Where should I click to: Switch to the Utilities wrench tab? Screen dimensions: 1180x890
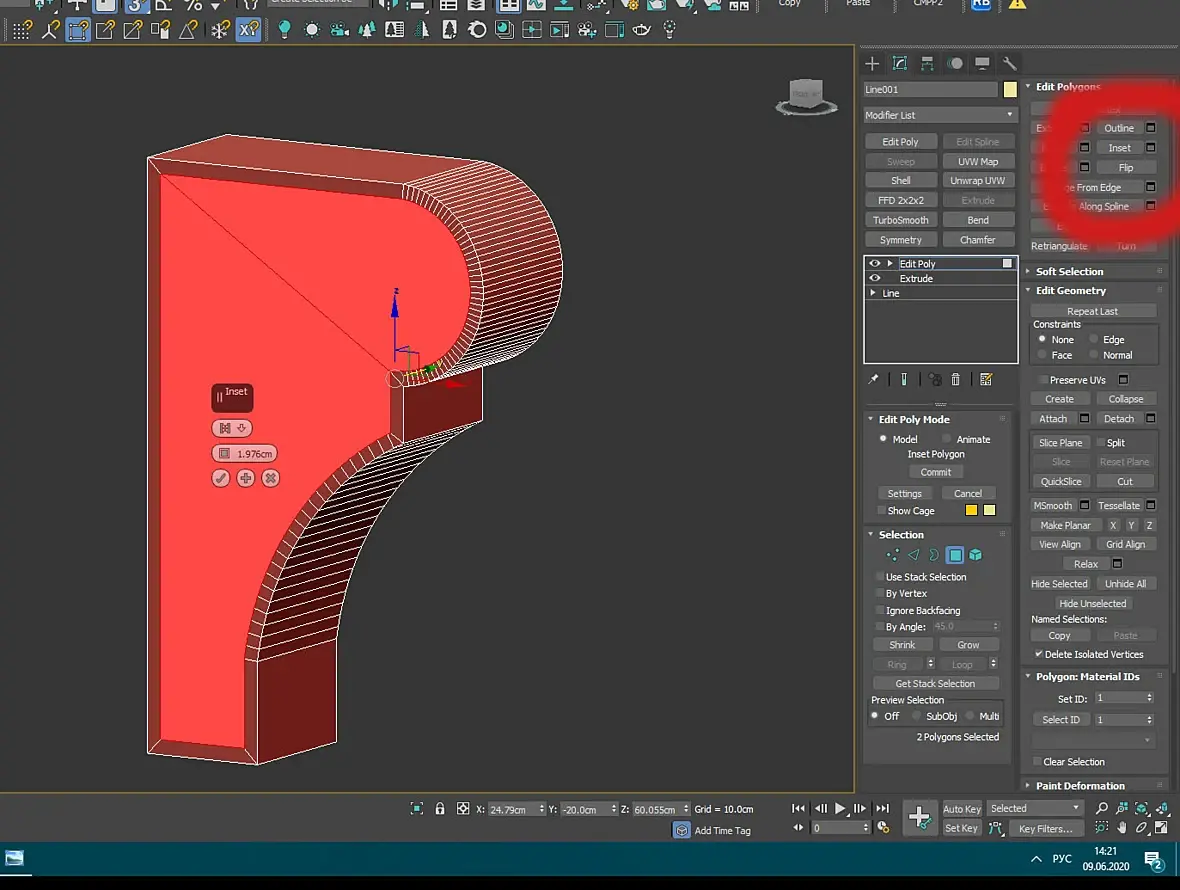click(1010, 63)
